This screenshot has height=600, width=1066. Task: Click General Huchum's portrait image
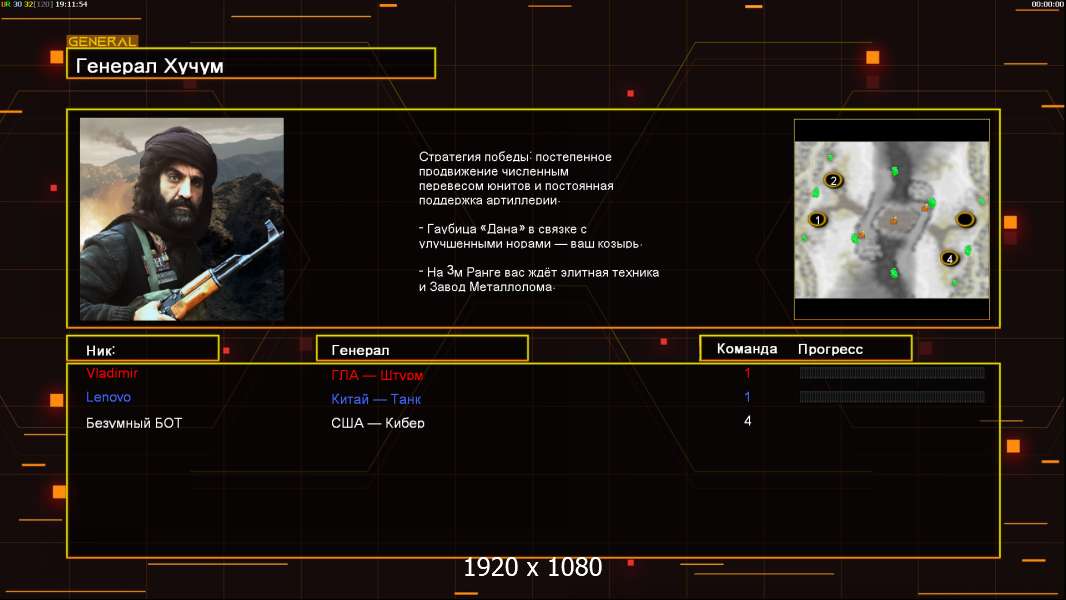click(x=182, y=219)
